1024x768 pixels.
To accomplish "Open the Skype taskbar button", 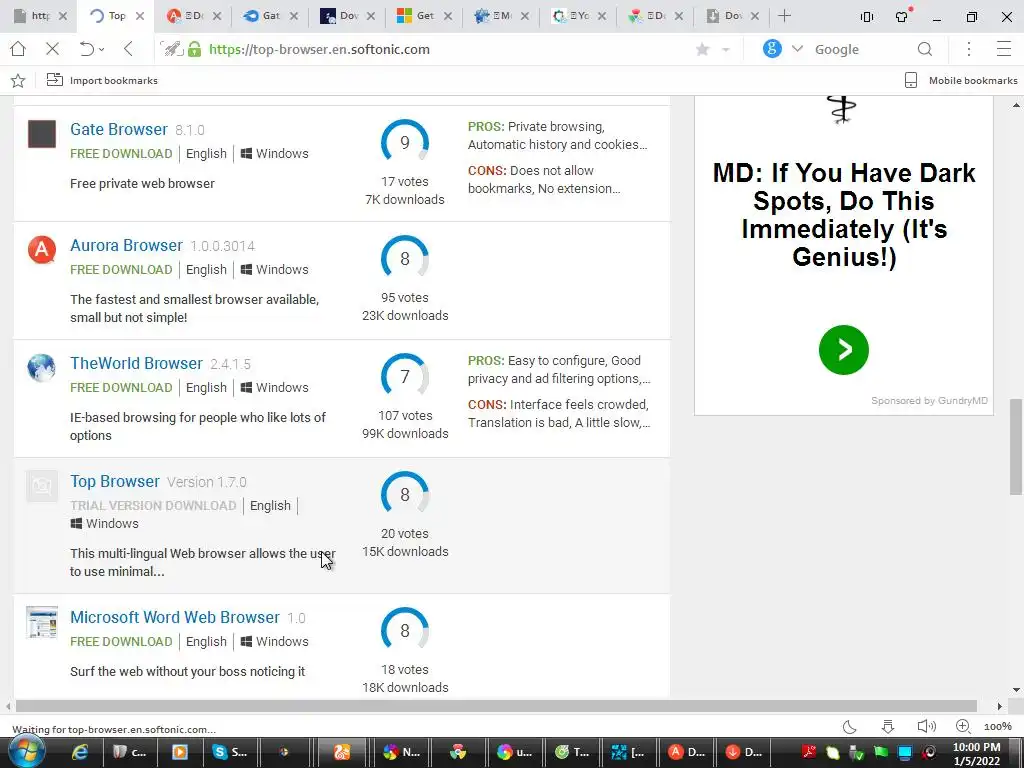I will point(229,752).
